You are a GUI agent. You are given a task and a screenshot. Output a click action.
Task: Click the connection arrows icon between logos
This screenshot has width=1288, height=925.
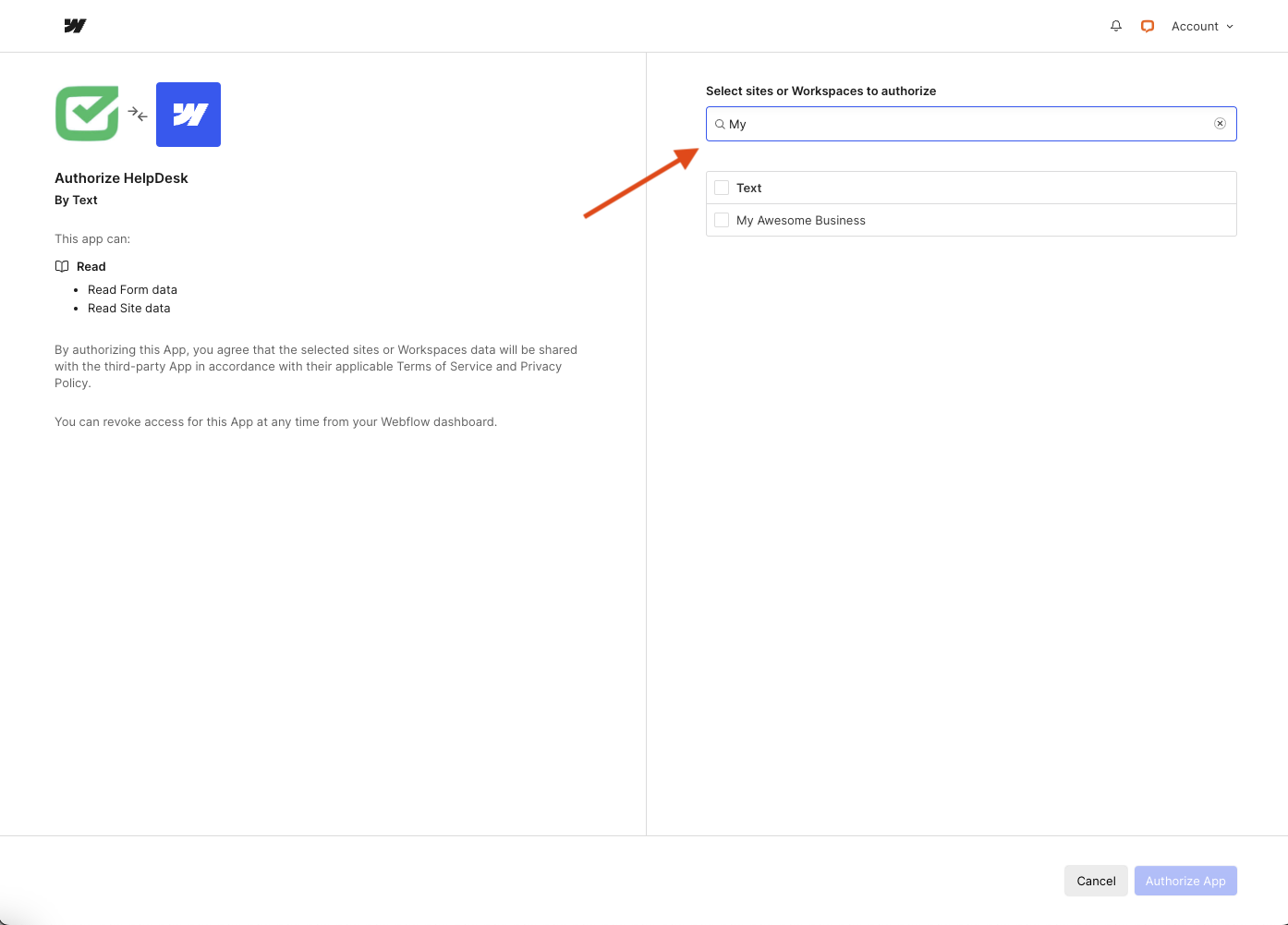tap(138, 115)
